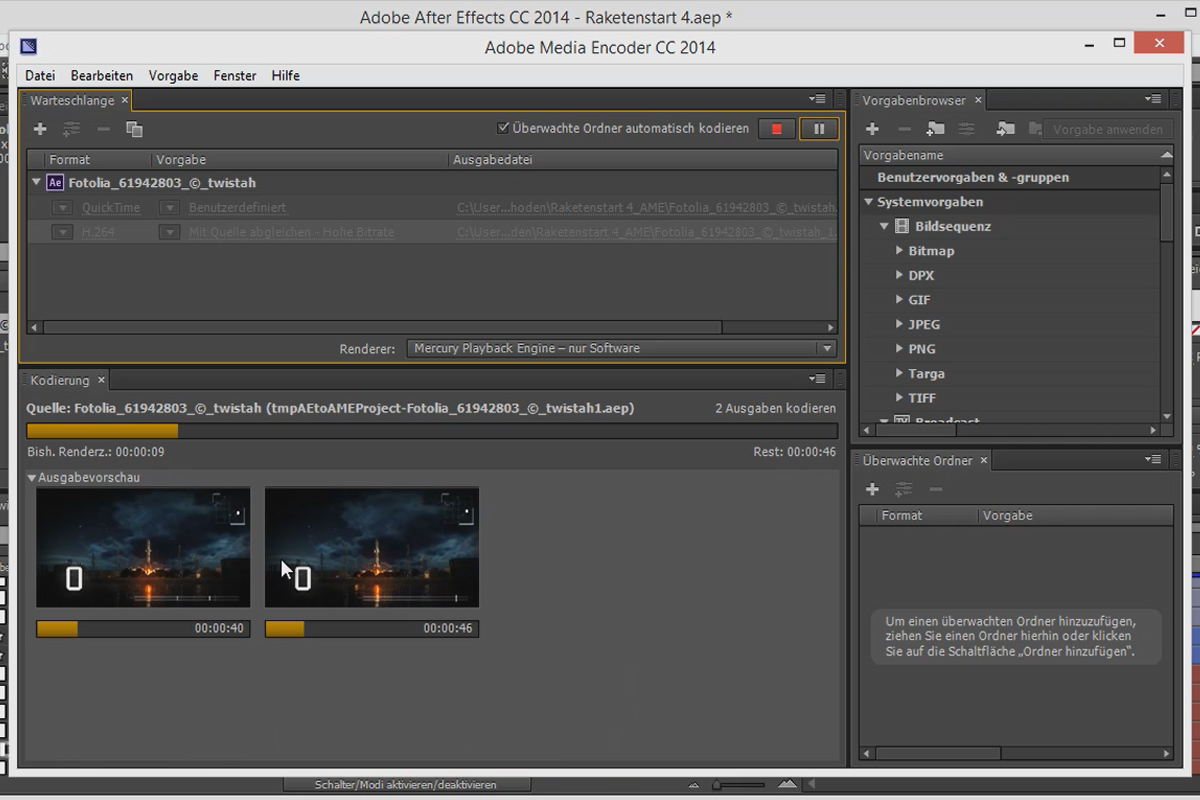Screen dimensions: 1200x800
Task: Collapse the Ausgabevorschau section
Action: coord(32,478)
